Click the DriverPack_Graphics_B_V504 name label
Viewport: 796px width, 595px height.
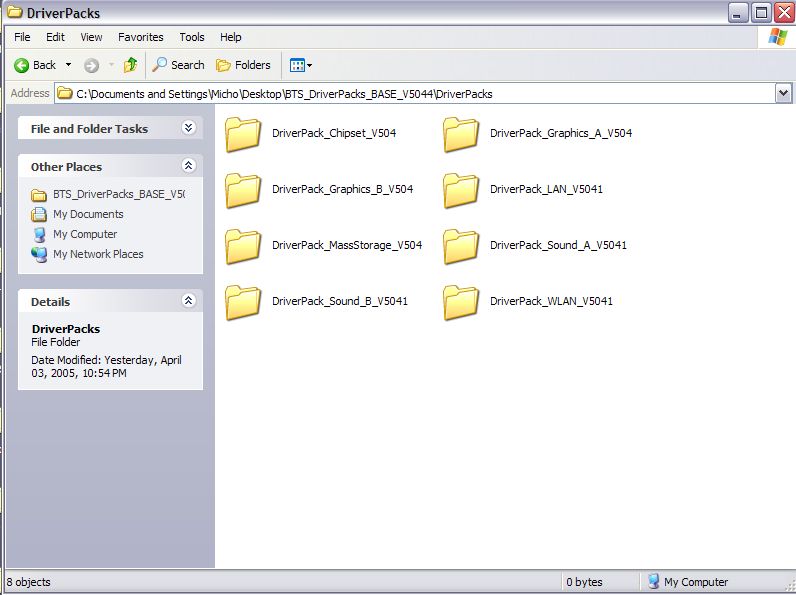coord(343,189)
